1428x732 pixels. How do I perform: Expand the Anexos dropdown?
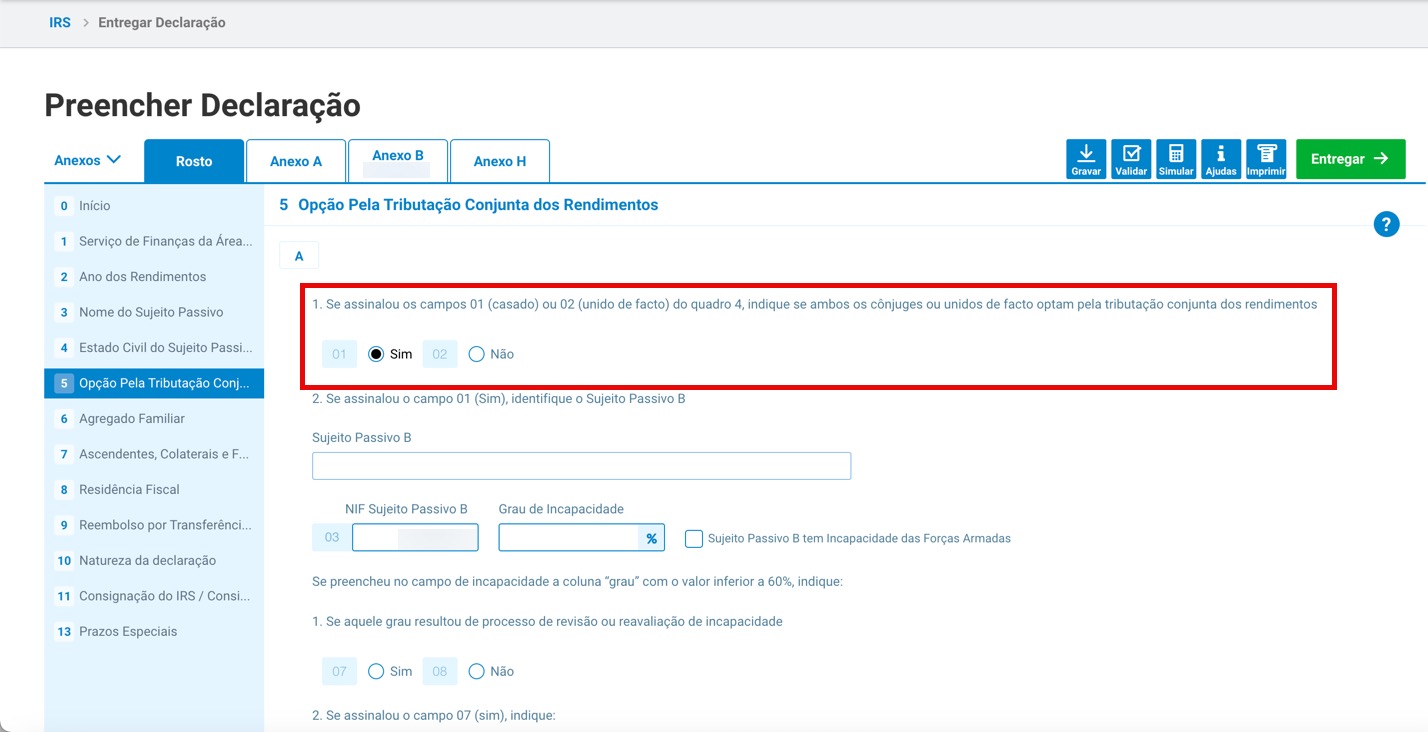88,160
